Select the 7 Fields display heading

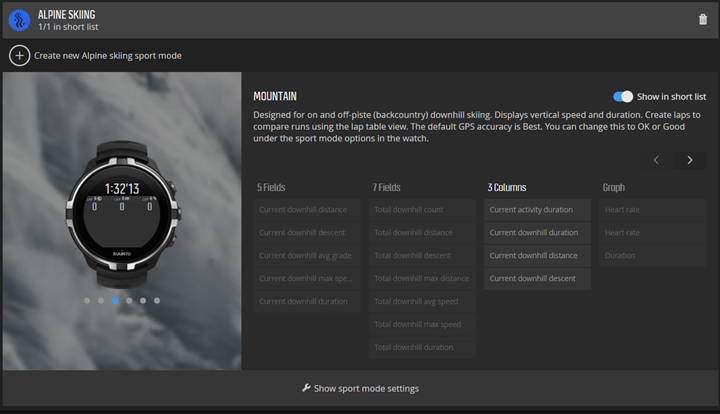(386, 187)
